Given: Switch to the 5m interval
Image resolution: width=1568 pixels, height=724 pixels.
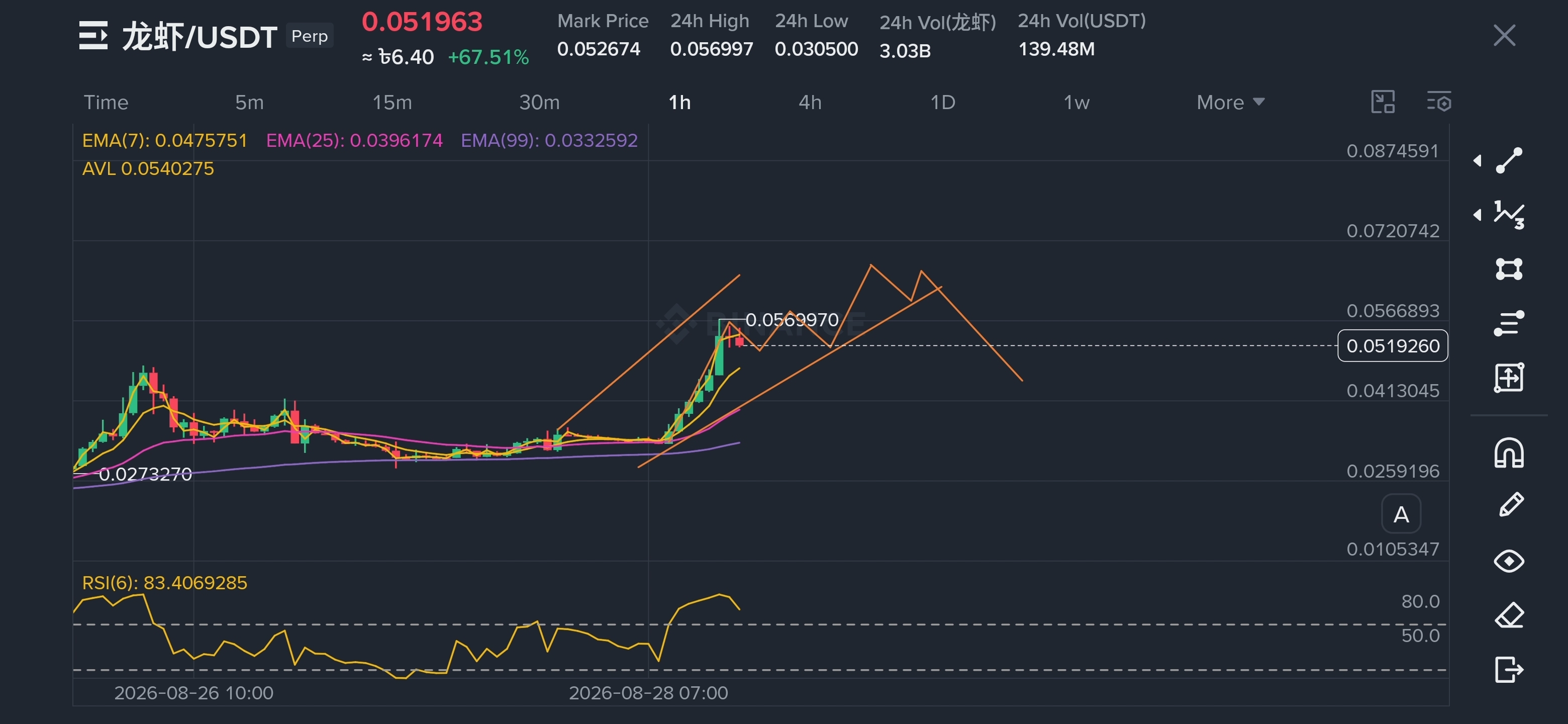Looking at the screenshot, I should click(250, 102).
